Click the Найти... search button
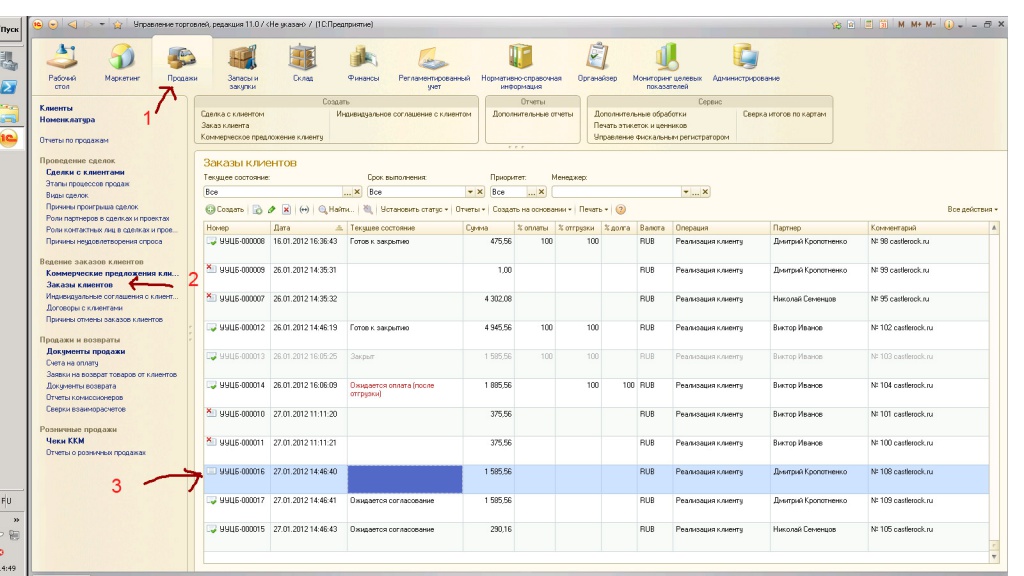The height and width of the screenshot is (576, 1024). tap(336, 210)
